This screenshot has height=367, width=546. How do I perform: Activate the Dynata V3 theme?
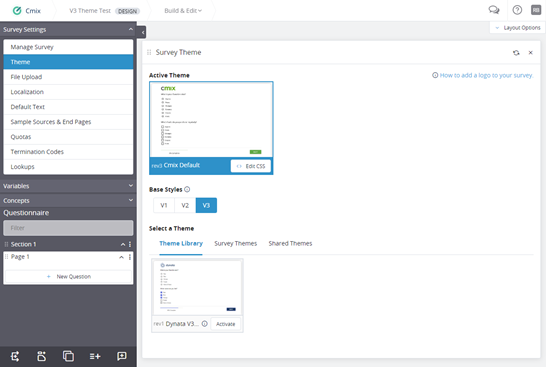click(x=225, y=324)
